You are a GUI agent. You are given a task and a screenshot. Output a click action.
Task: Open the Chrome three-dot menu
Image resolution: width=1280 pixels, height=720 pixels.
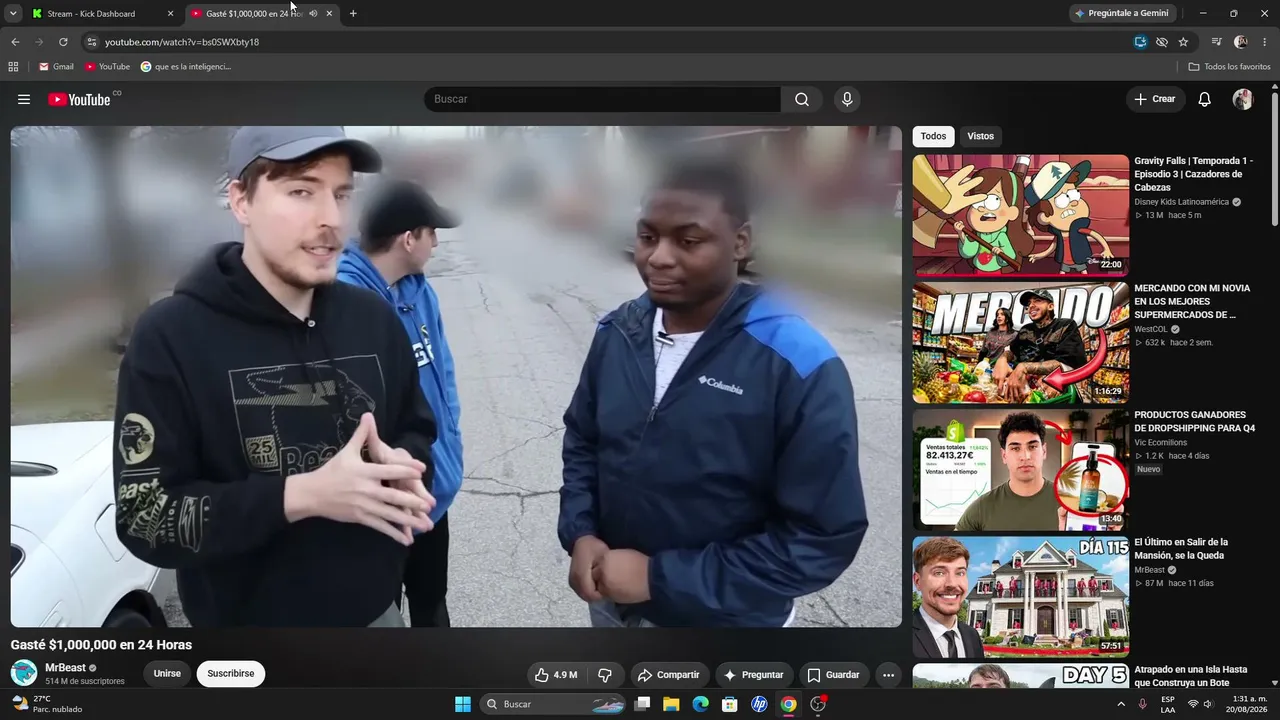(1264, 42)
